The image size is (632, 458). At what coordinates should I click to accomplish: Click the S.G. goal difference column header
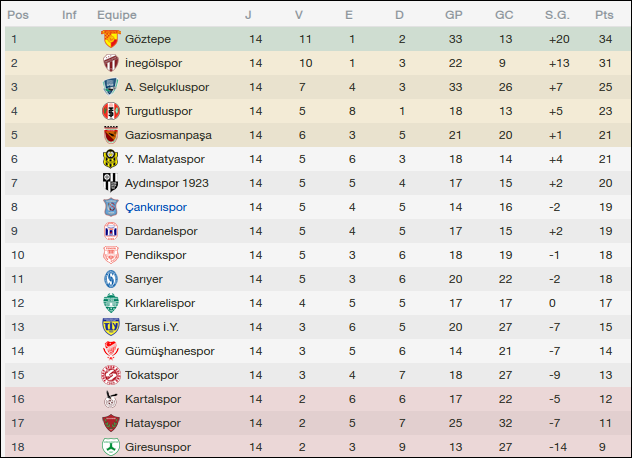pyautogui.click(x=557, y=15)
